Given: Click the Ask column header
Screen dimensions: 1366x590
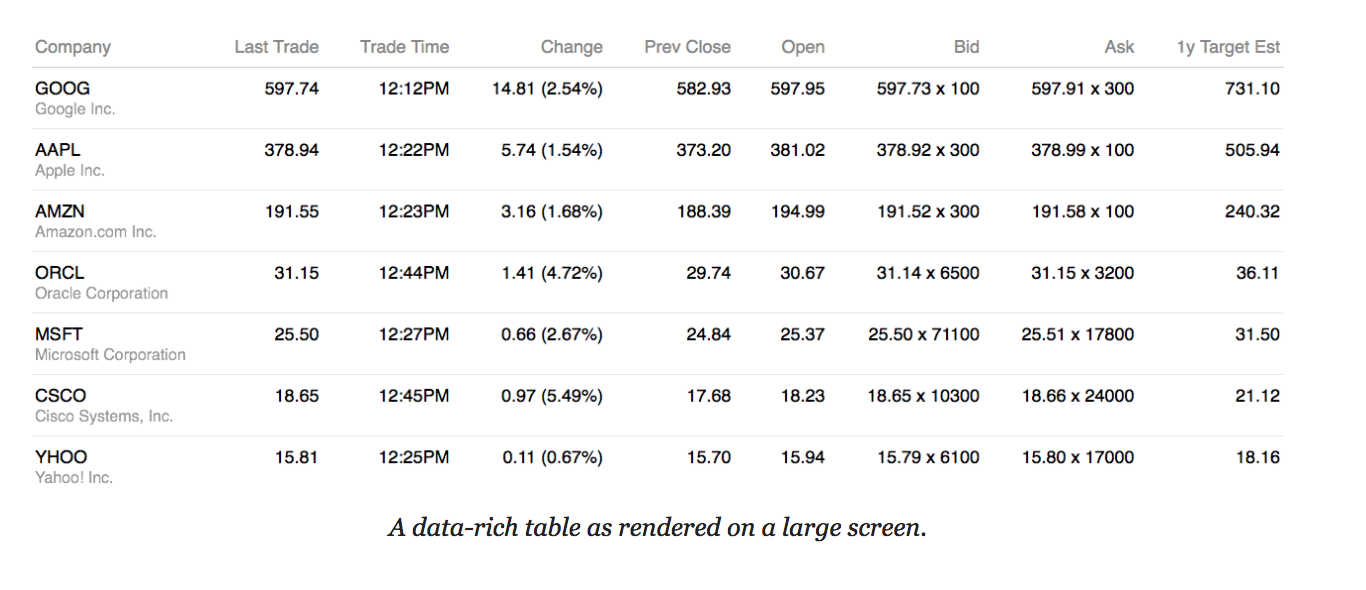Looking at the screenshot, I should tap(1119, 47).
